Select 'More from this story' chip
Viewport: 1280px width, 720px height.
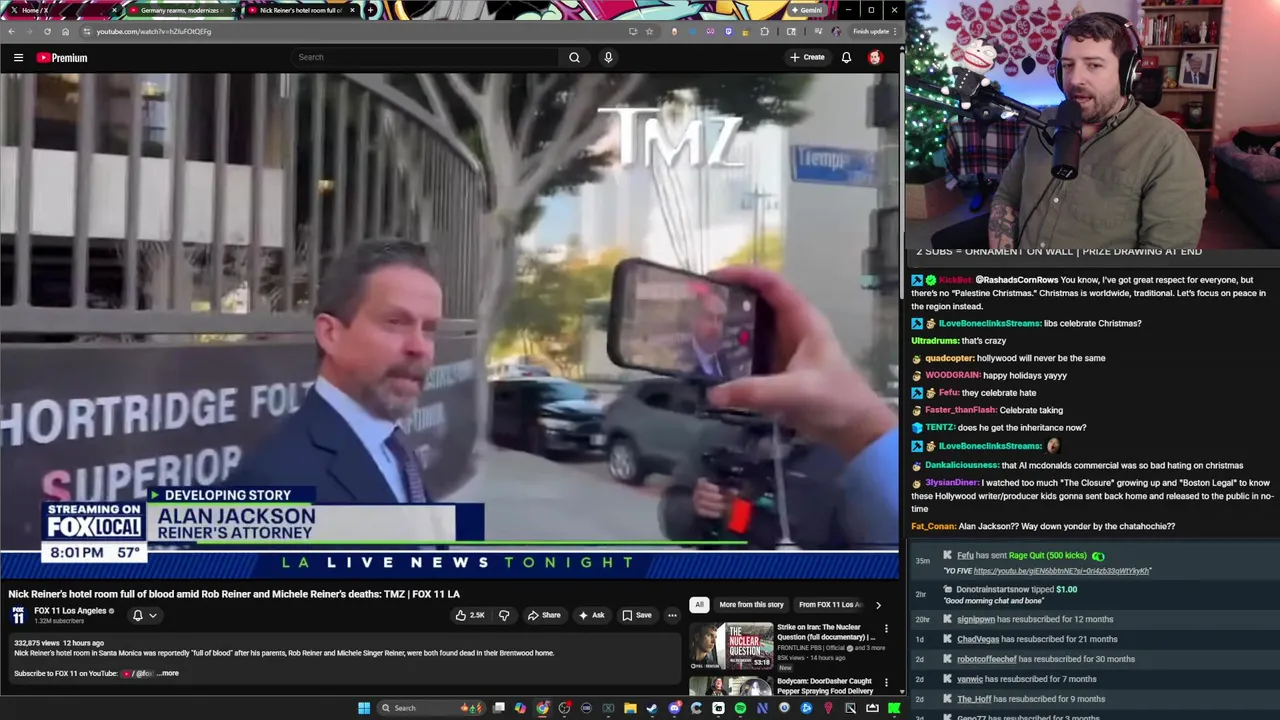pos(751,604)
